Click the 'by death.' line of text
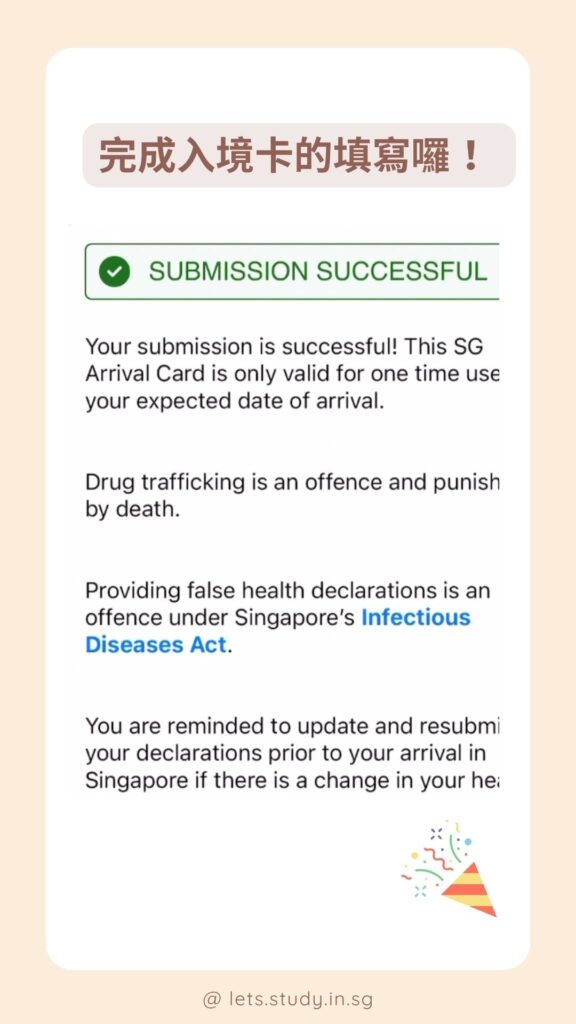Viewport: 576px width, 1024px height. click(132, 509)
